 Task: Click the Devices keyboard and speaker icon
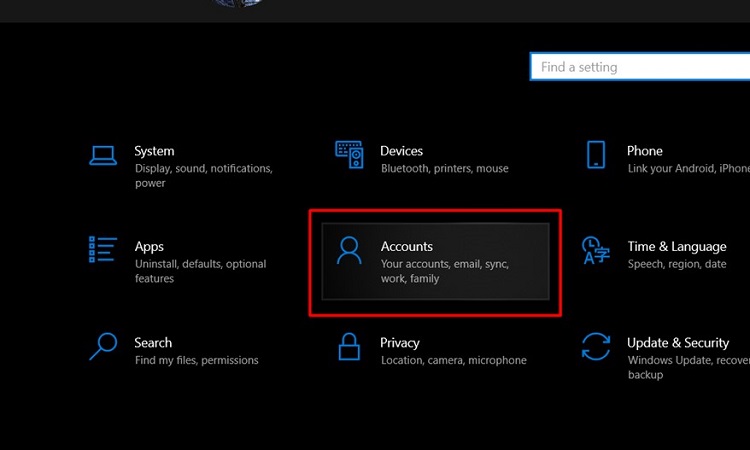coord(349,154)
